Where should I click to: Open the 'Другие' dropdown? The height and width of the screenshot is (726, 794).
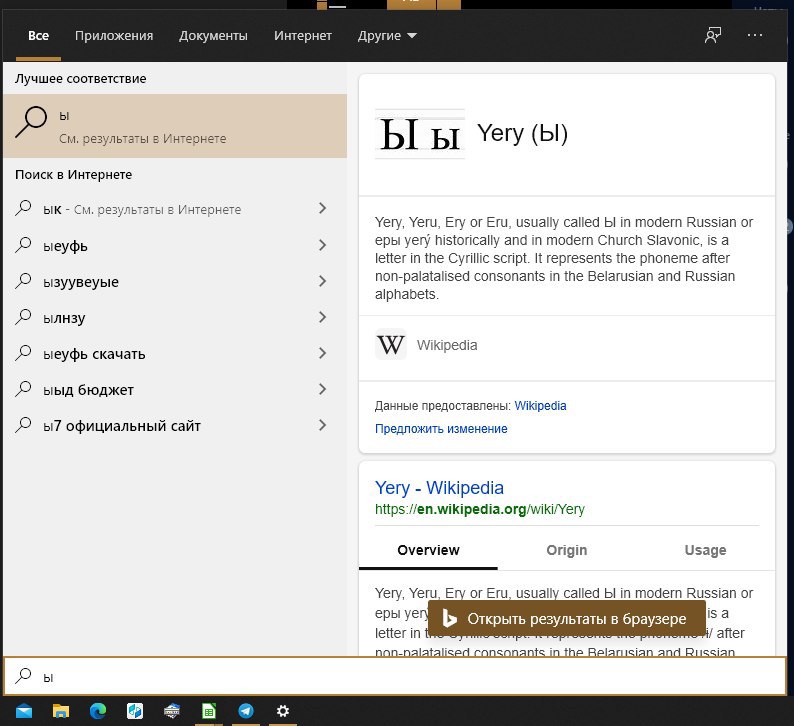pyautogui.click(x=387, y=35)
